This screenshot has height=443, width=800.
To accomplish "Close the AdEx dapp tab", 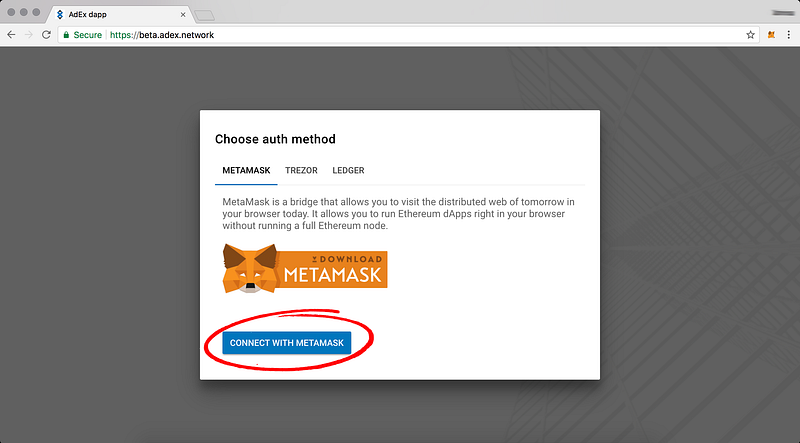I will click(x=183, y=14).
